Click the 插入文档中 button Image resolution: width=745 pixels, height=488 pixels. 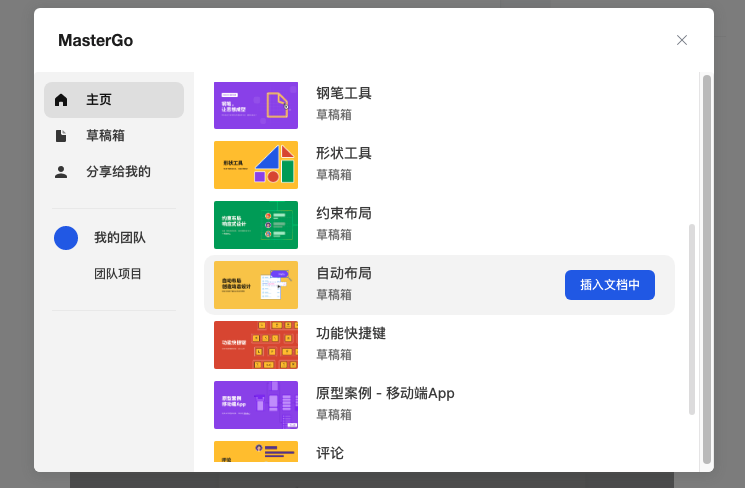(610, 285)
